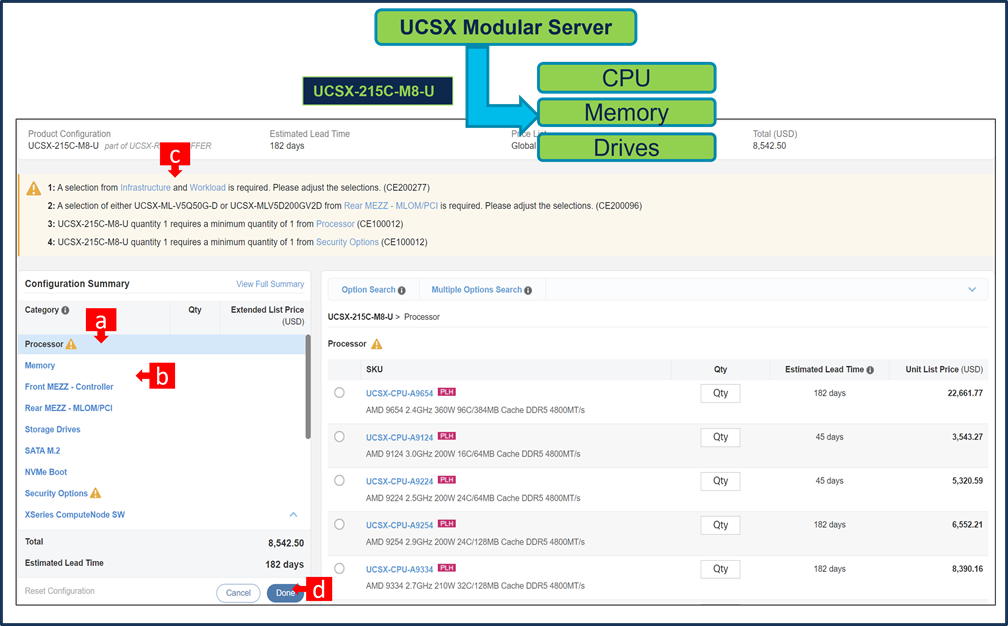Open UCSX-CPU-A9334 SKU link
The width and height of the screenshot is (1008, 626).
click(x=399, y=569)
